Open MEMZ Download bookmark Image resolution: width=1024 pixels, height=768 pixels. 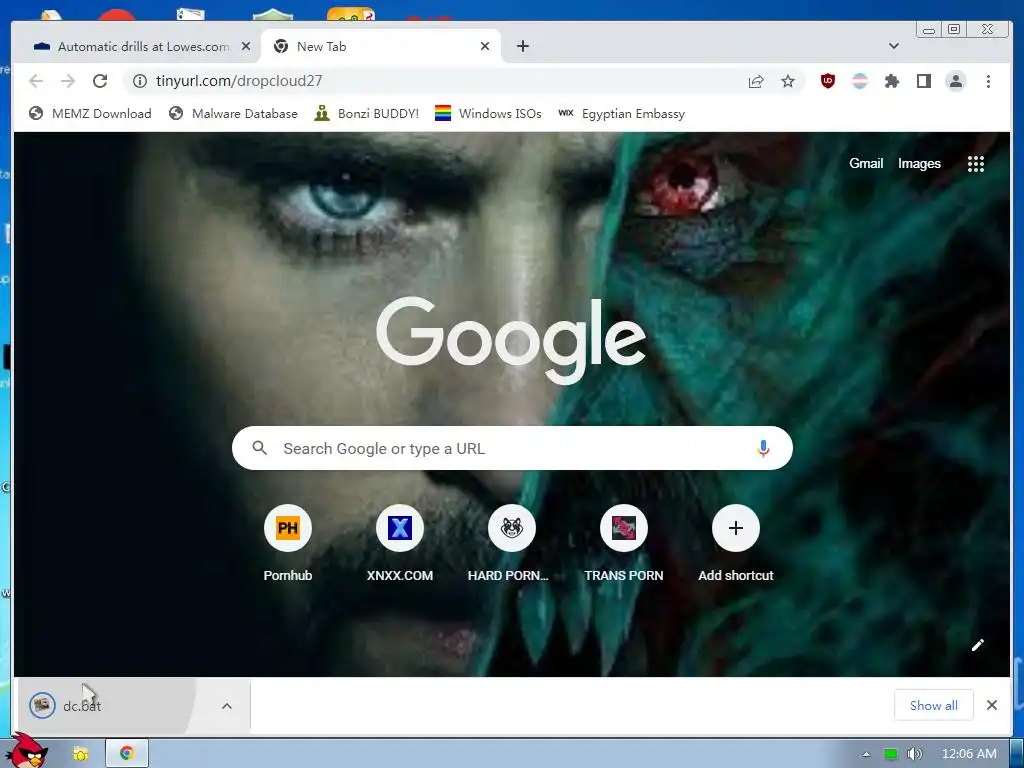(x=90, y=114)
